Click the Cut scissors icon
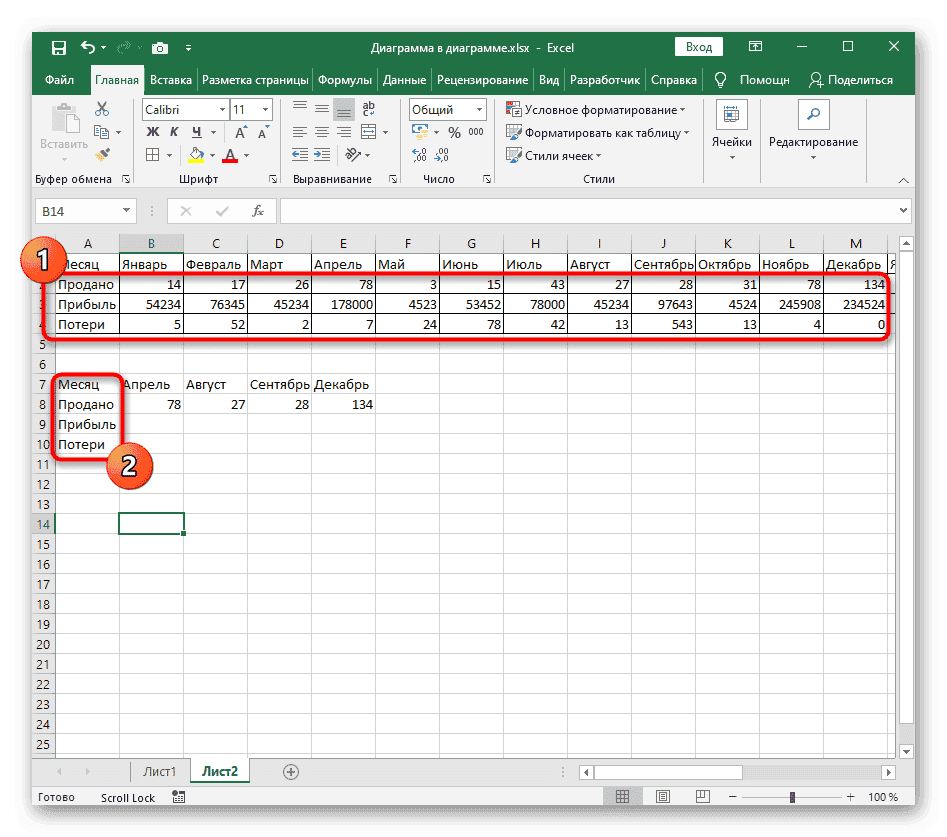 click(x=102, y=110)
